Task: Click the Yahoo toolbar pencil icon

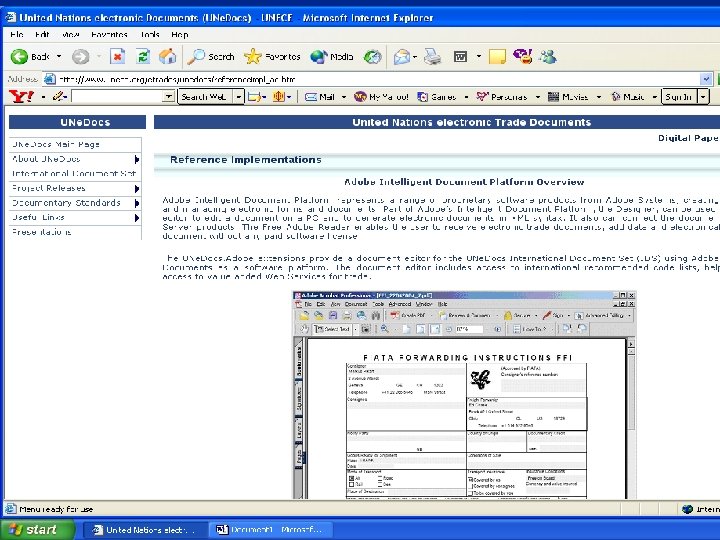Action: (59, 96)
